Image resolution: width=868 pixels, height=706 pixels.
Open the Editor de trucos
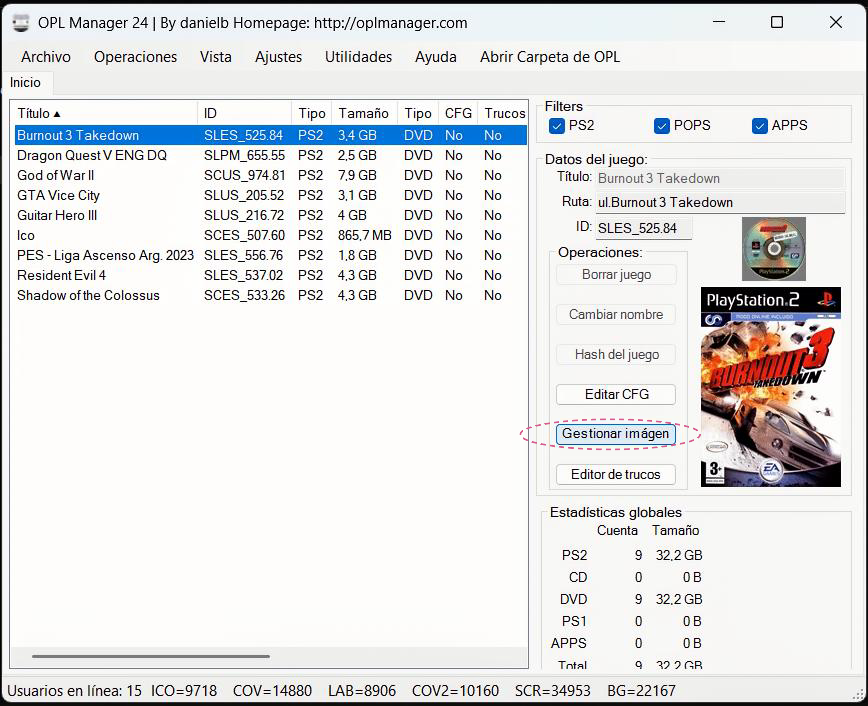615,474
